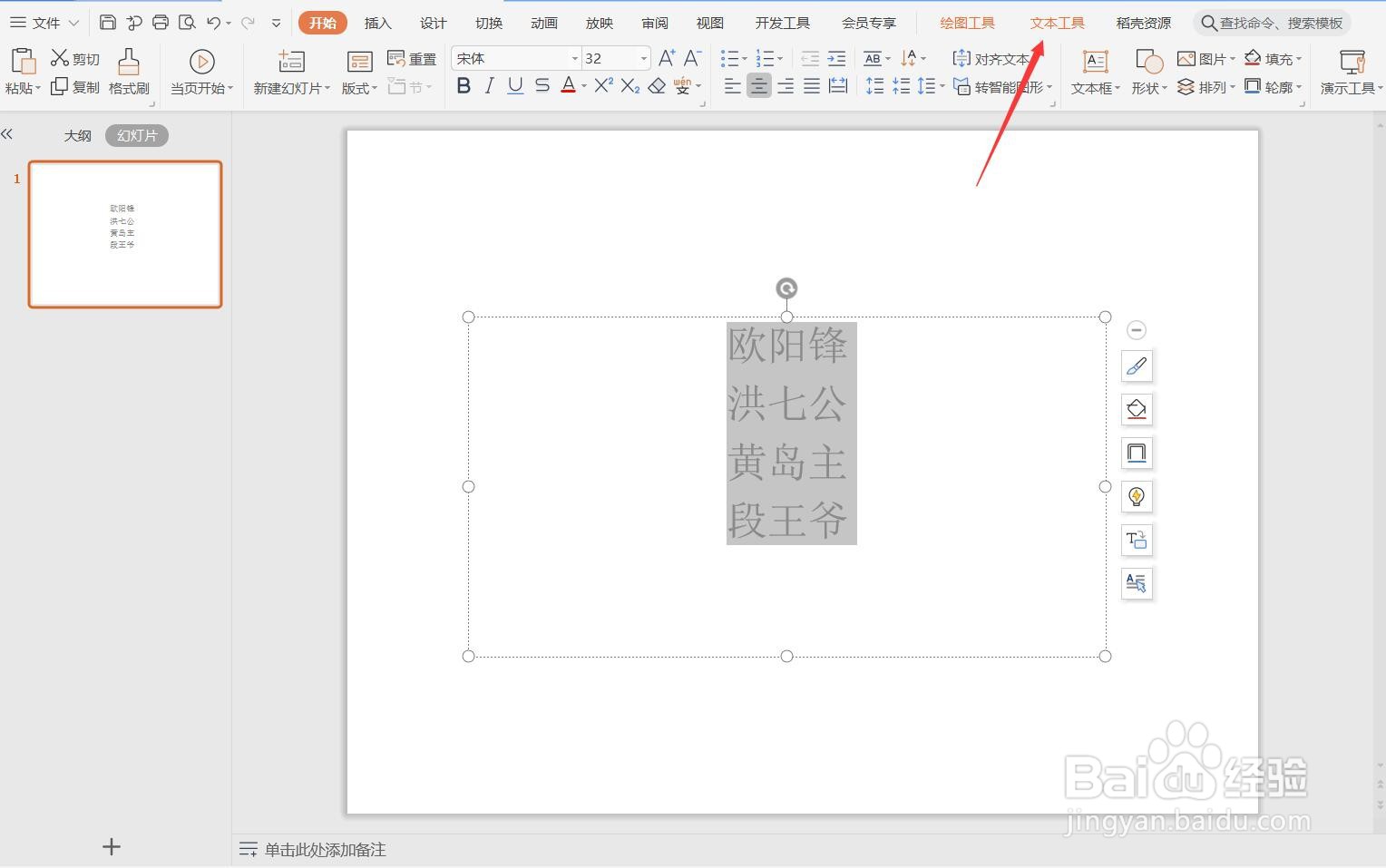Click the Print icon in quick access bar
The width and height of the screenshot is (1386, 868).
coord(161,23)
